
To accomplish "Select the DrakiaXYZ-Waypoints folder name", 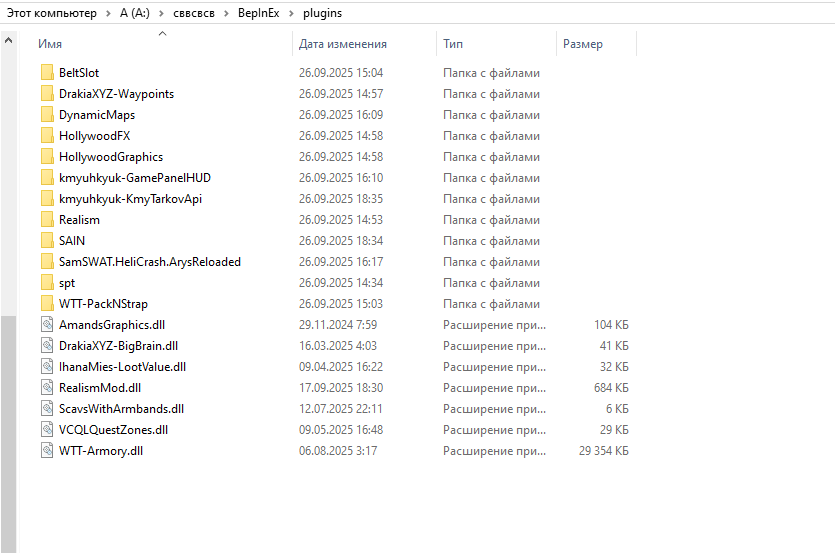I will click(x=117, y=94).
